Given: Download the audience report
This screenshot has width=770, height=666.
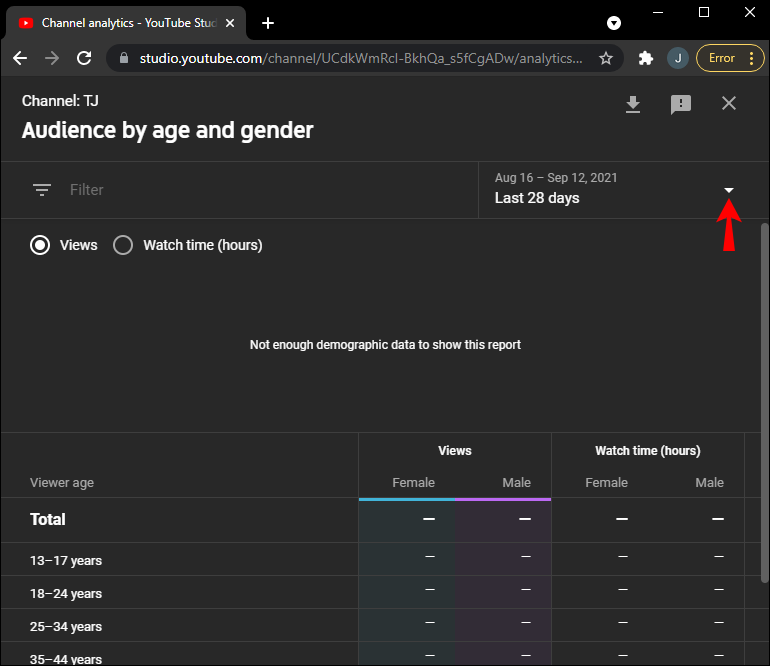Looking at the screenshot, I should click(x=632, y=105).
